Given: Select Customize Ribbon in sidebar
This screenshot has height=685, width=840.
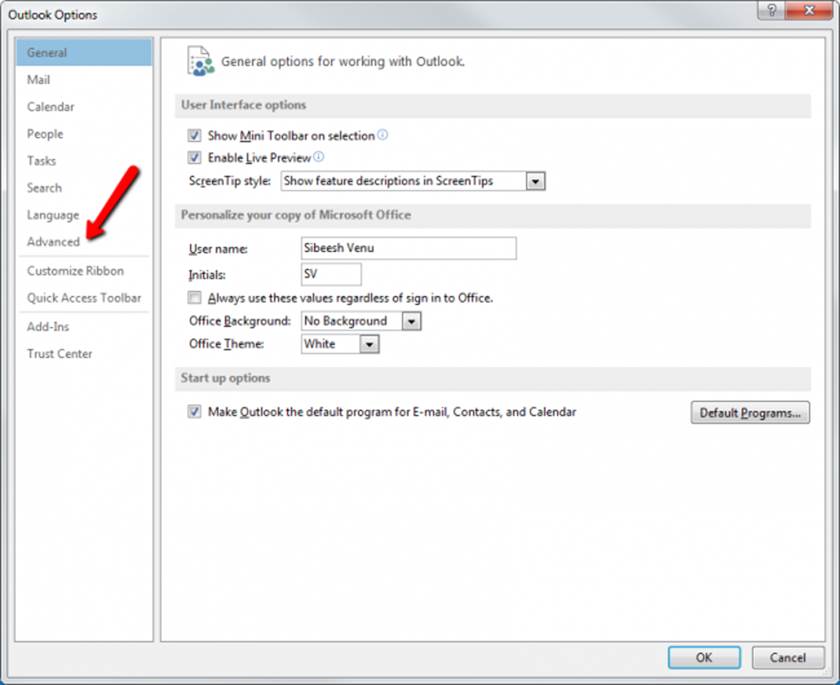Looking at the screenshot, I should (x=84, y=271).
